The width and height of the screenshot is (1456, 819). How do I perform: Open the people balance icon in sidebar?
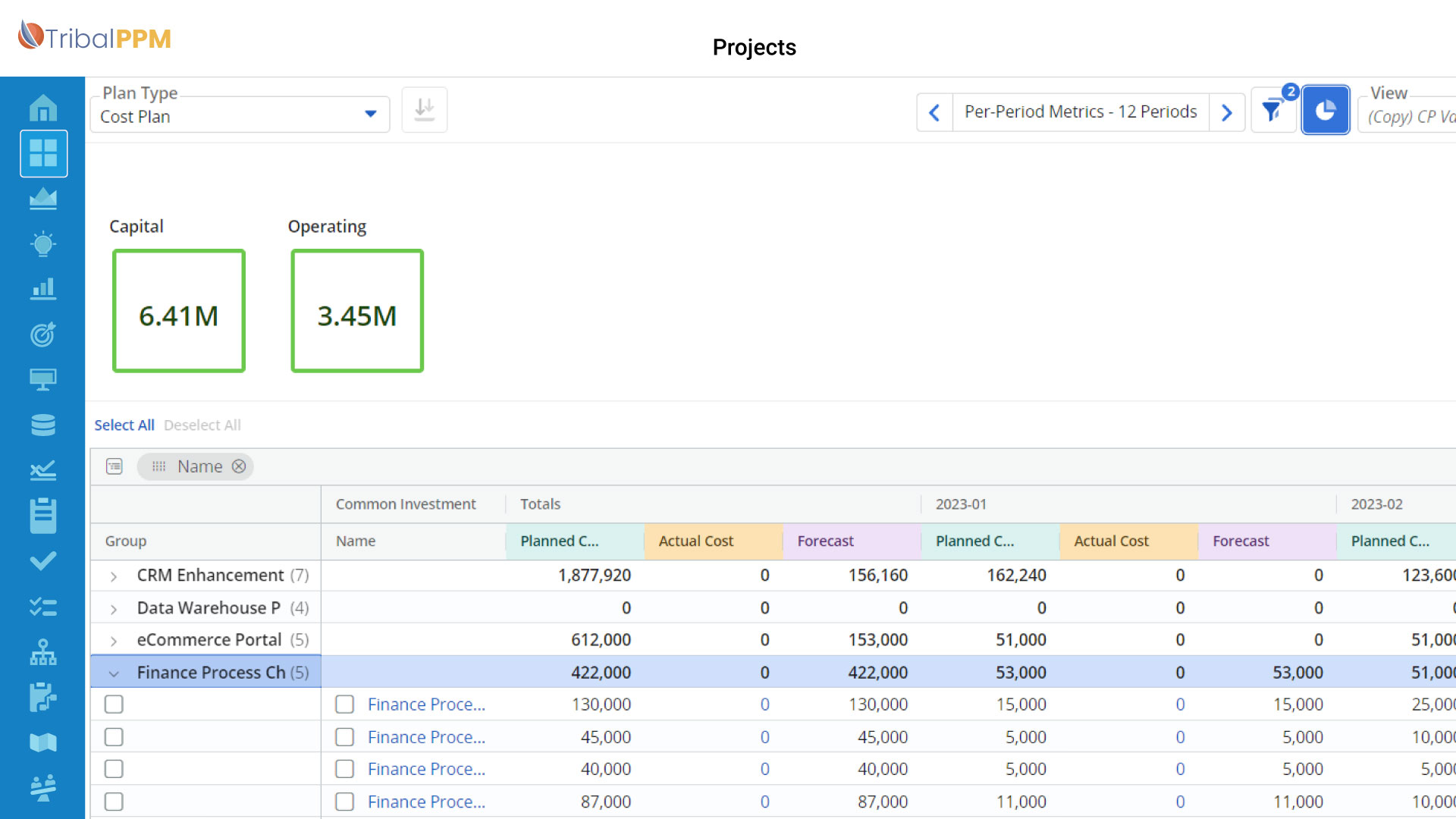pos(43,788)
